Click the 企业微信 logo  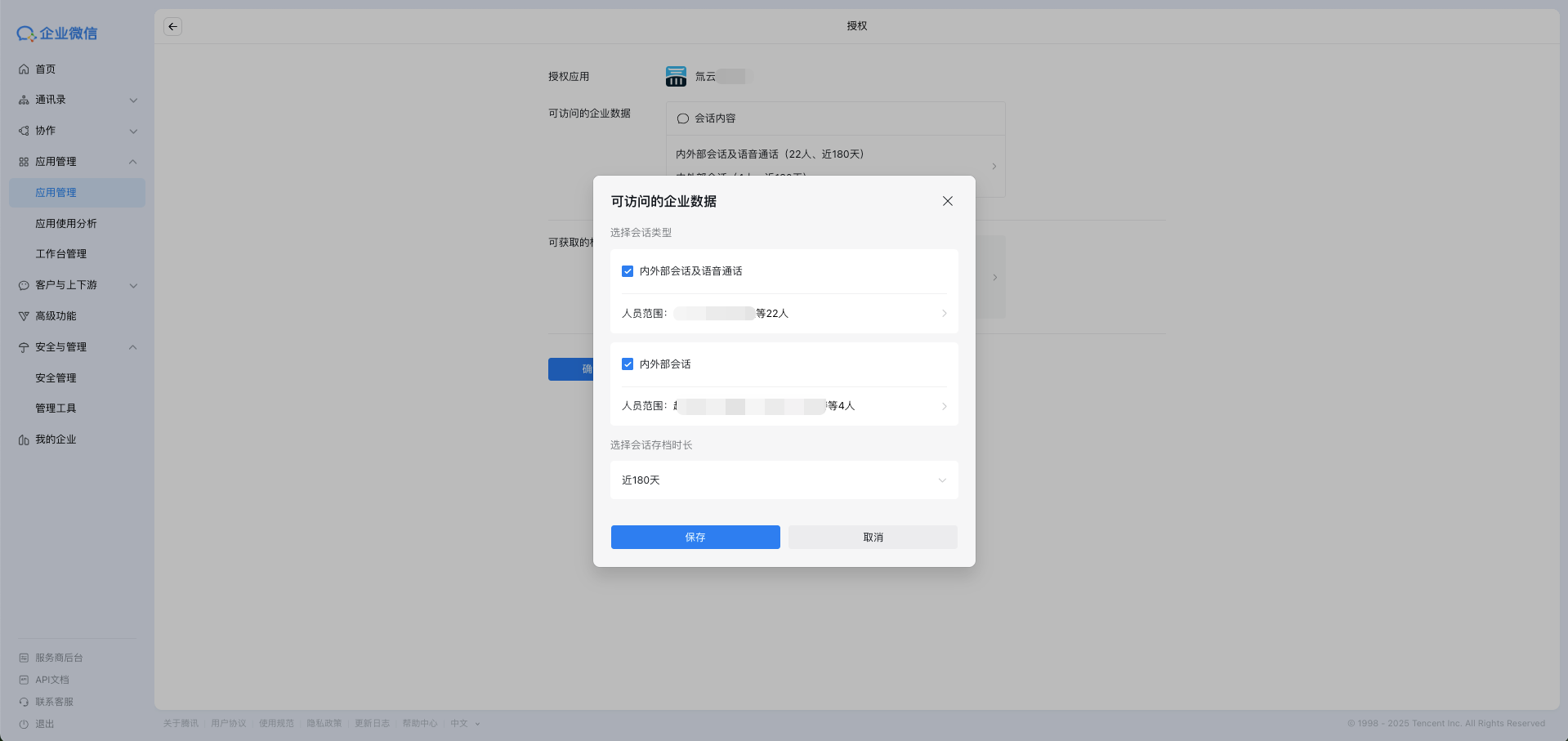[x=57, y=33]
